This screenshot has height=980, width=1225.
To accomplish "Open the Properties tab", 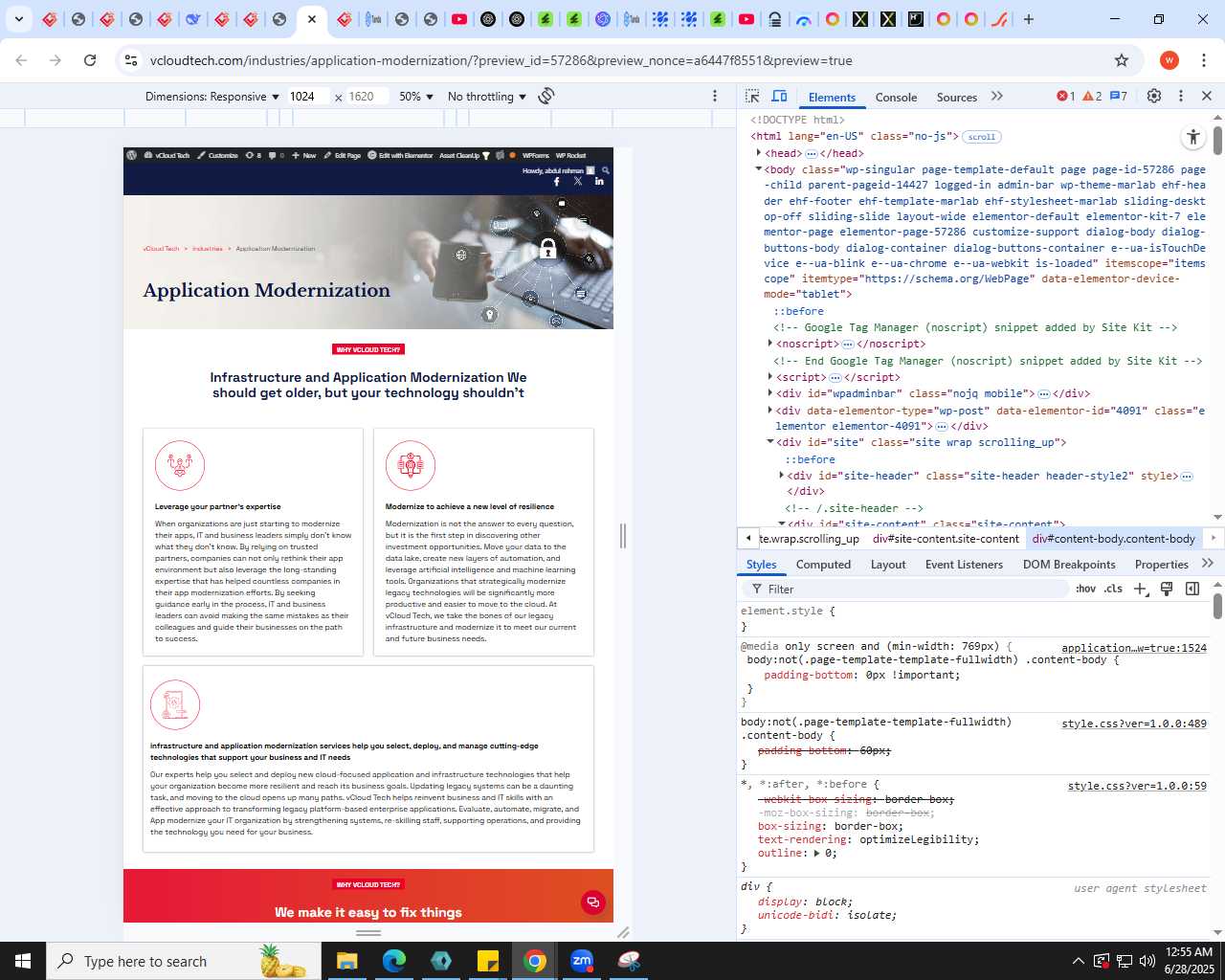I will [1161, 565].
